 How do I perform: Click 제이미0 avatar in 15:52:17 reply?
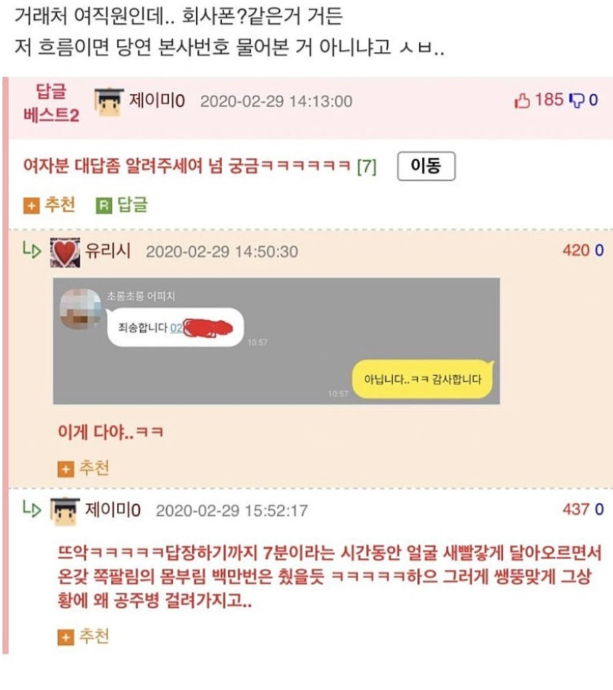[x=65, y=511]
